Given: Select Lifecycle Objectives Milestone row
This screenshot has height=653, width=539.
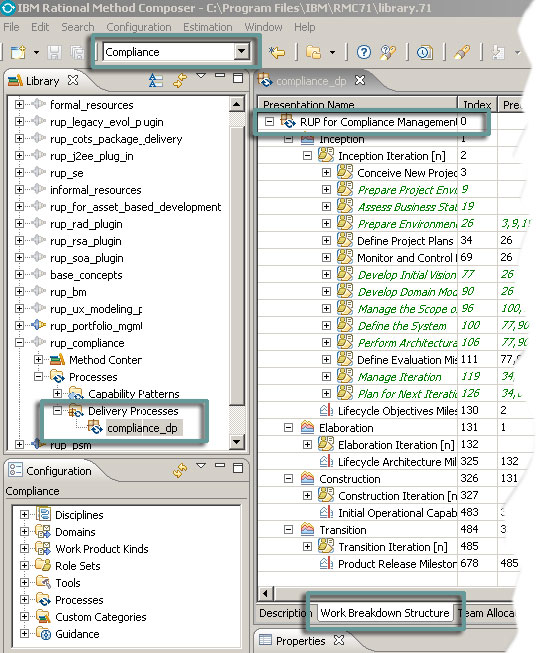Looking at the screenshot, I should (x=397, y=411).
